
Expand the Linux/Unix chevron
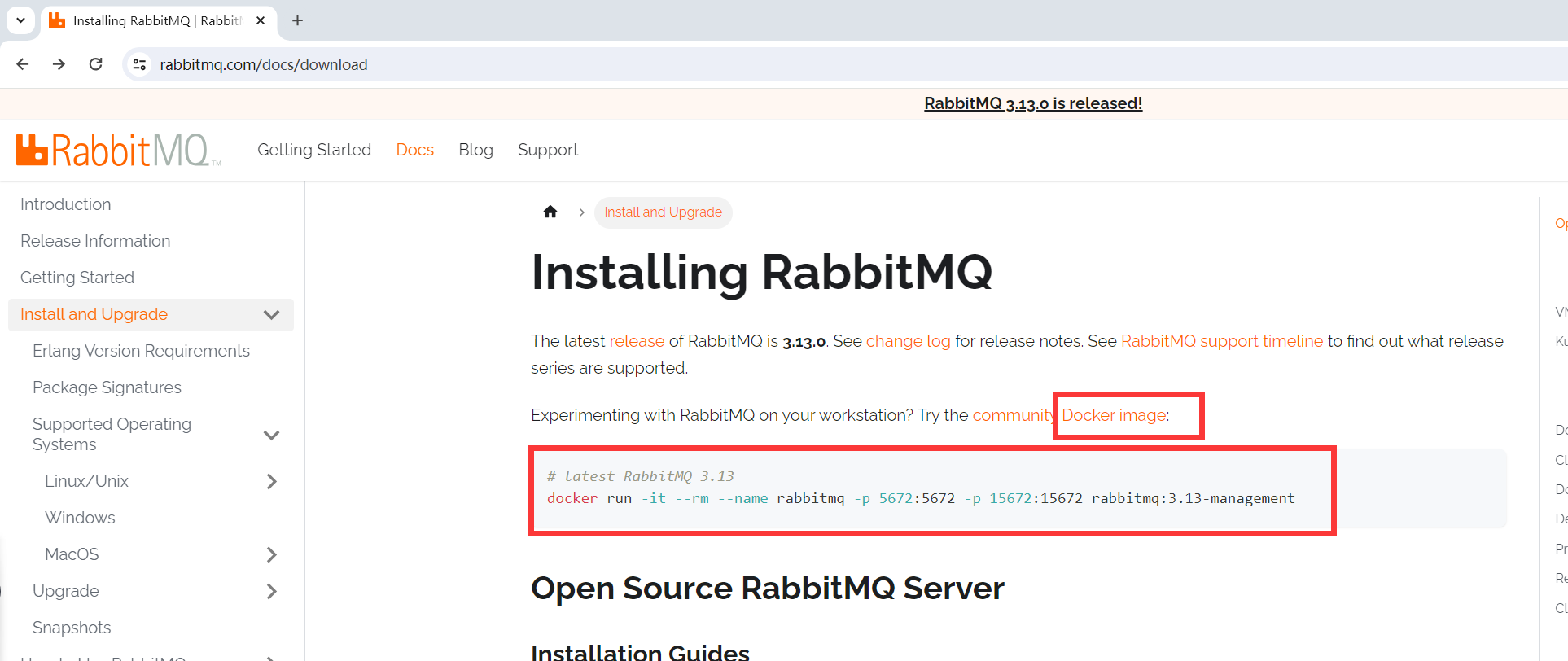point(272,481)
